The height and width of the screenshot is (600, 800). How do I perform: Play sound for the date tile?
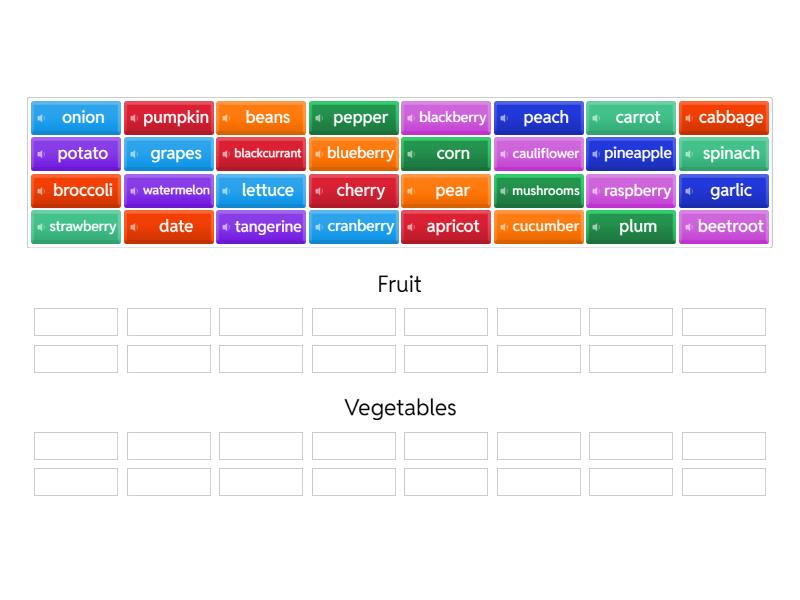pos(134,227)
